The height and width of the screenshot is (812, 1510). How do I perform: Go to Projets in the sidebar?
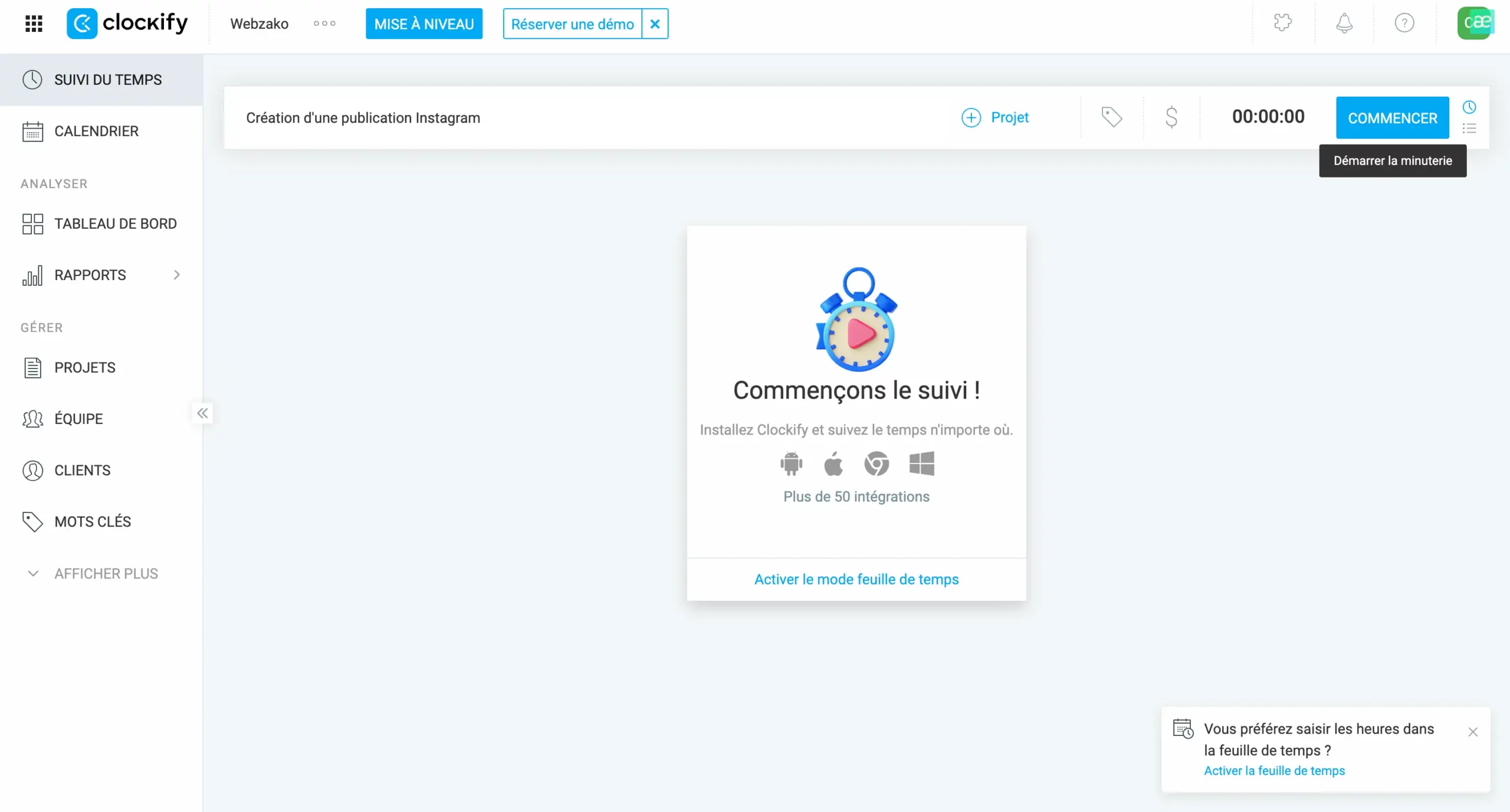click(x=85, y=367)
